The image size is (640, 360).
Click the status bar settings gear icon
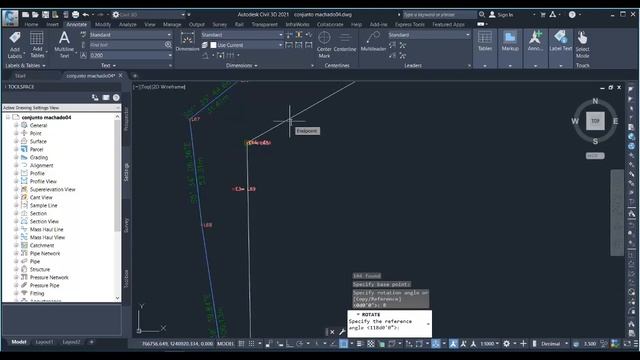507,344
